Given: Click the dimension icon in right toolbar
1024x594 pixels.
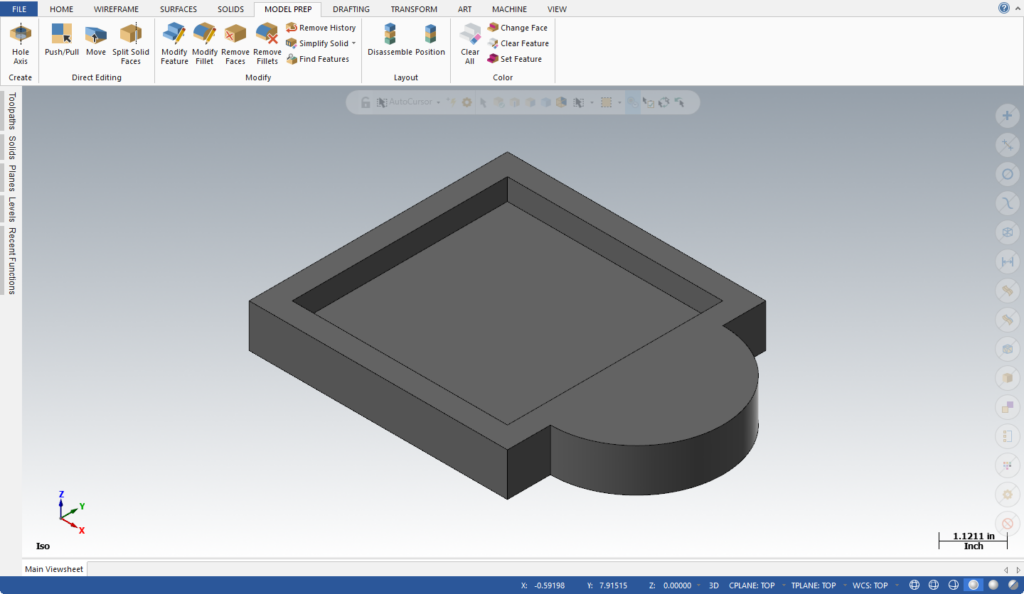Looking at the screenshot, I should (1008, 262).
